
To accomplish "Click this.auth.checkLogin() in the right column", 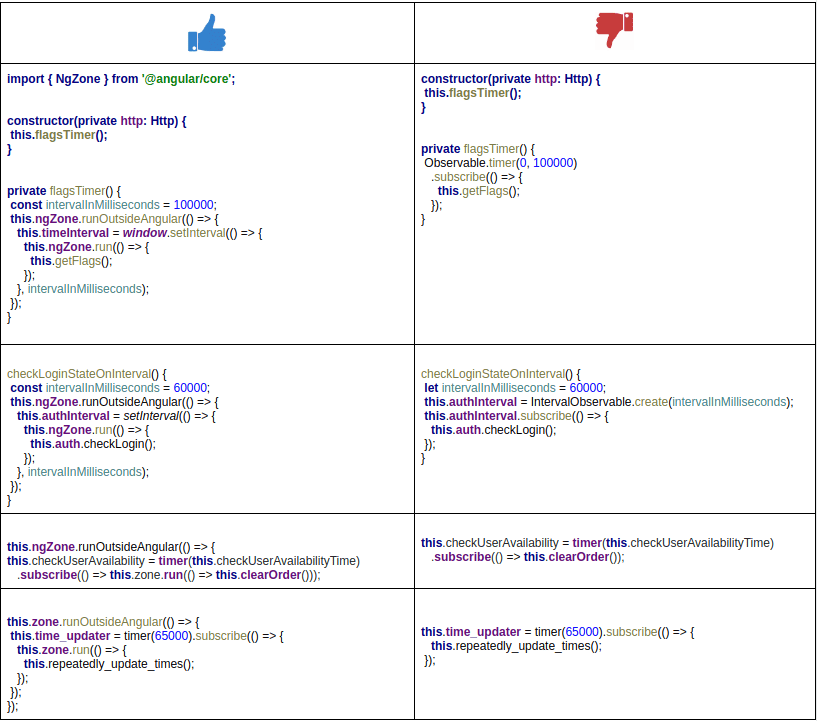I will 493,430.
